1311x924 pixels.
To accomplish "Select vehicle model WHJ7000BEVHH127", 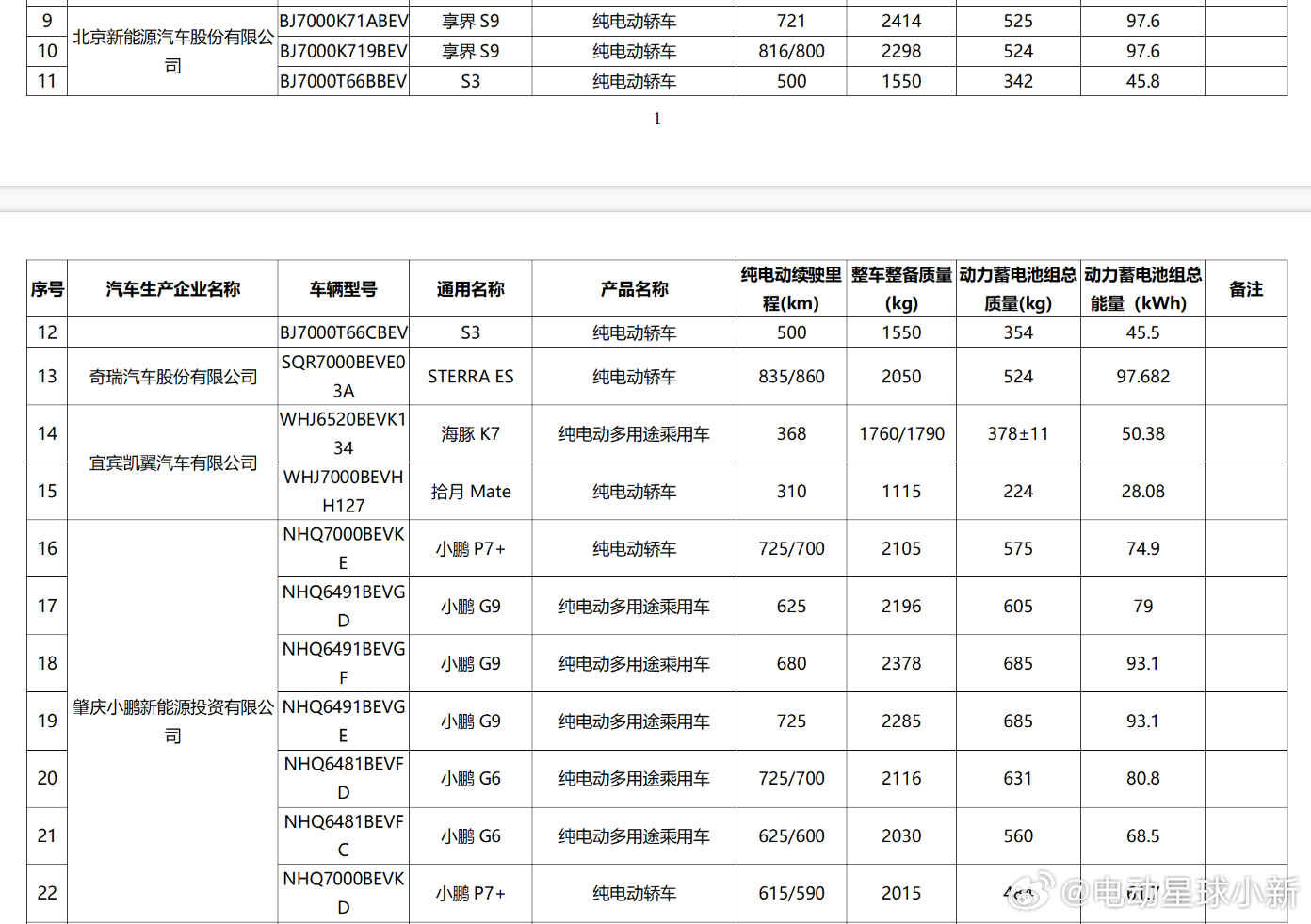I will [344, 491].
